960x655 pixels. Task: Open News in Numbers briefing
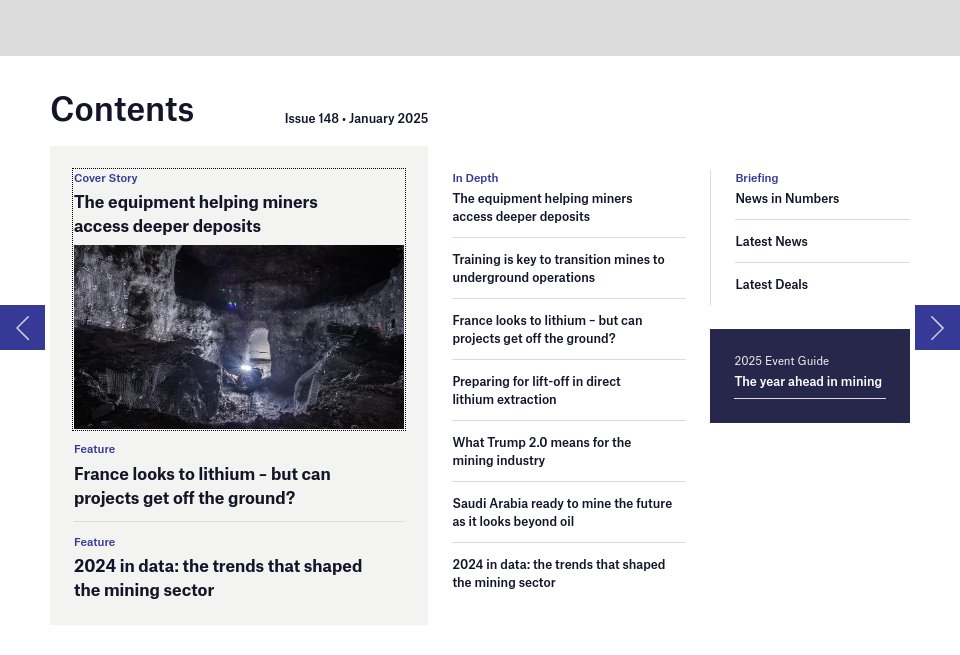(787, 198)
